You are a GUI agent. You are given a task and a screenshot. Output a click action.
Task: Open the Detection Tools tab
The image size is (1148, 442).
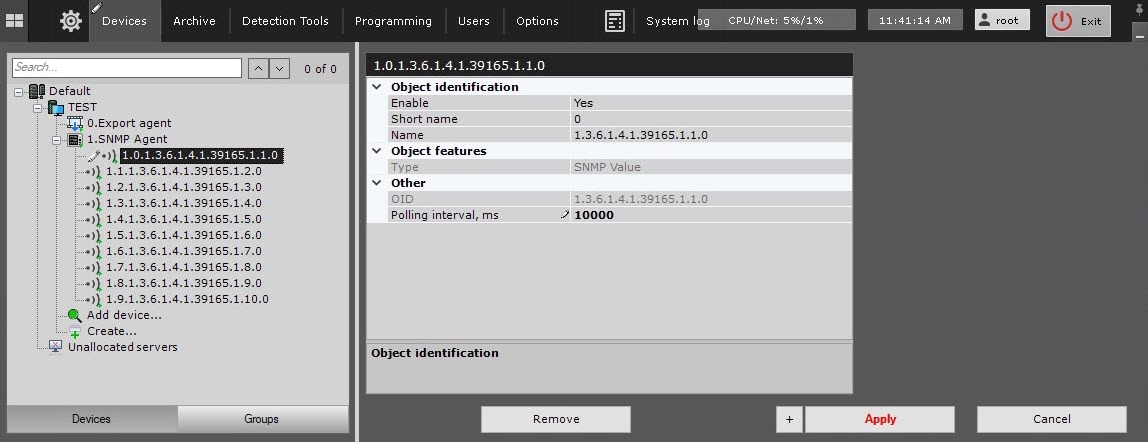coord(285,21)
